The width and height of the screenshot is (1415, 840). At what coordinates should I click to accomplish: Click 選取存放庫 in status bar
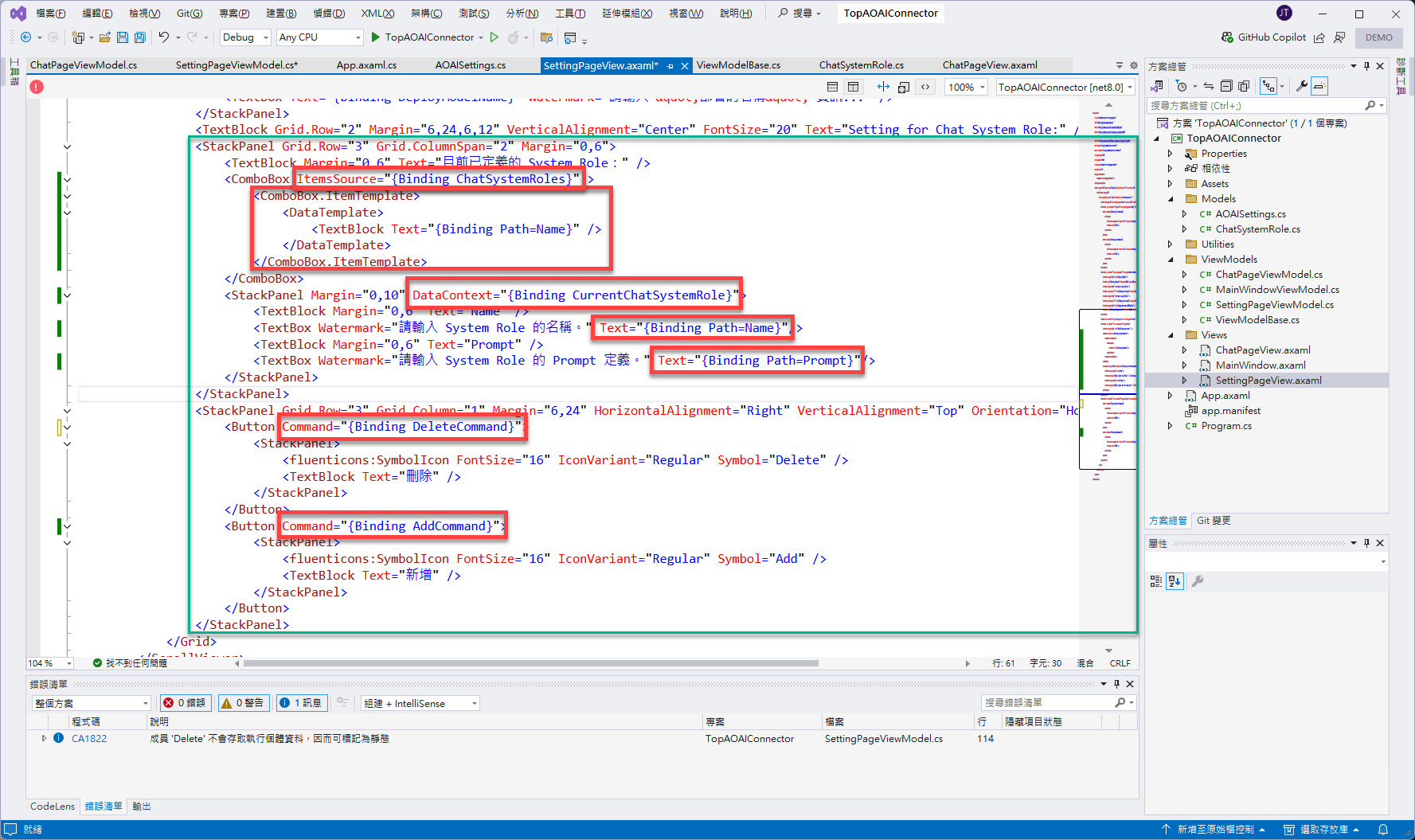[x=1322, y=830]
